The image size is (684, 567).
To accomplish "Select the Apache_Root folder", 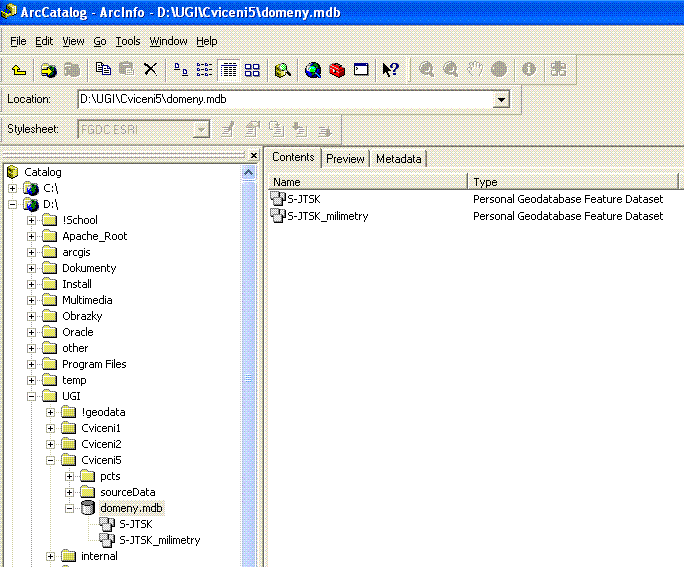I will (x=95, y=236).
